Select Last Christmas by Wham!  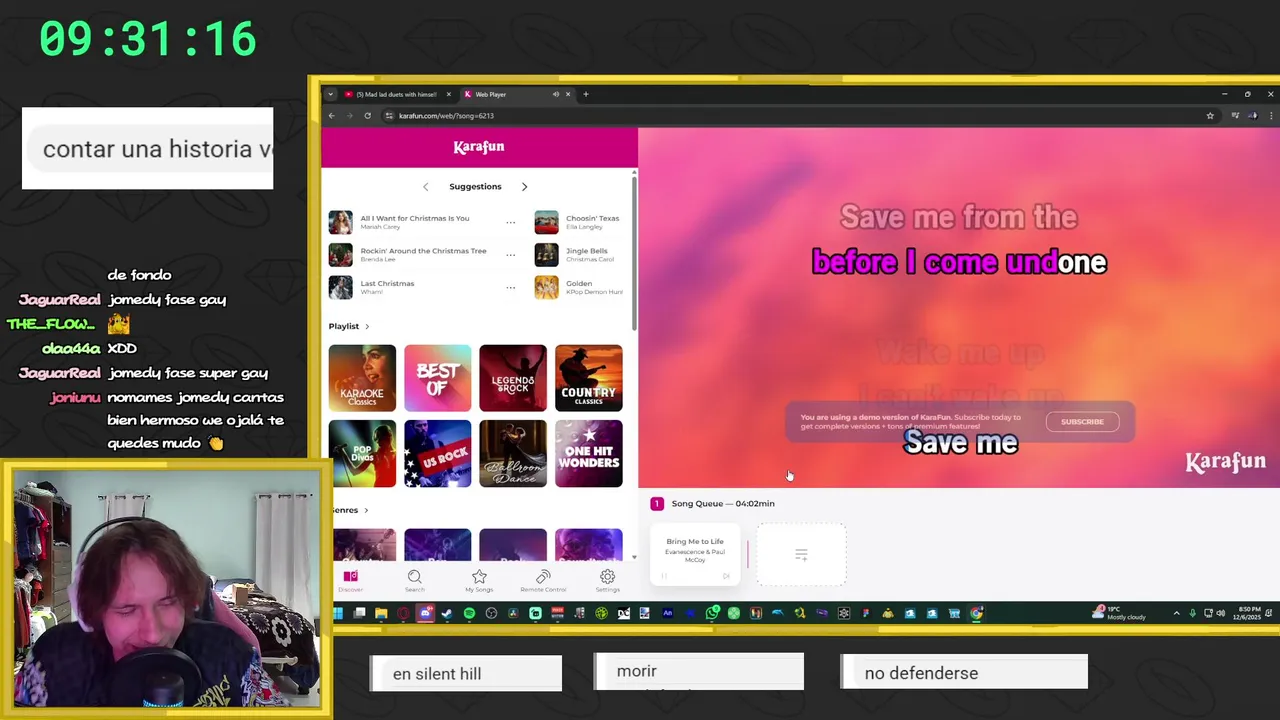[x=414, y=287]
